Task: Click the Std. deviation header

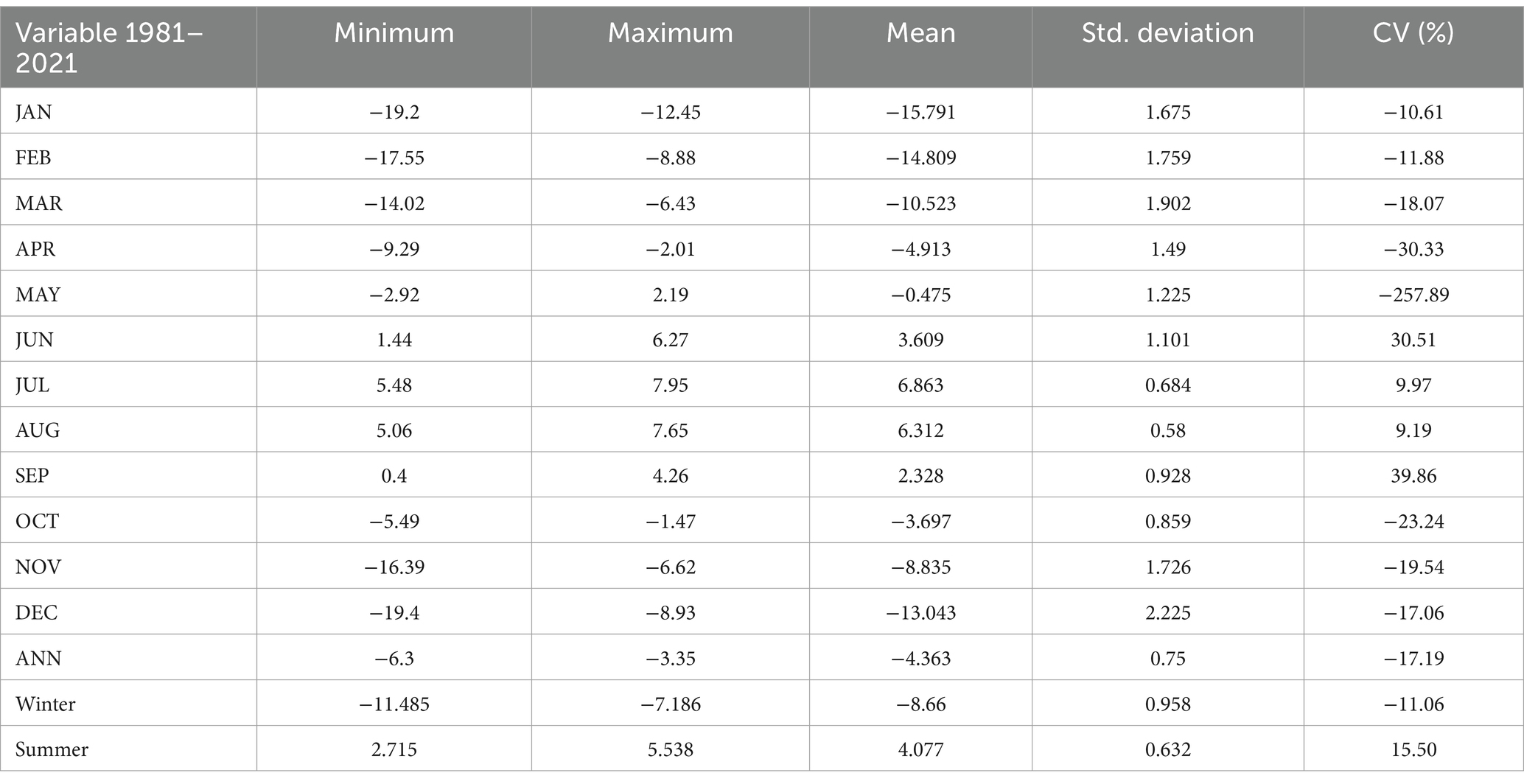Action: [x=1167, y=33]
